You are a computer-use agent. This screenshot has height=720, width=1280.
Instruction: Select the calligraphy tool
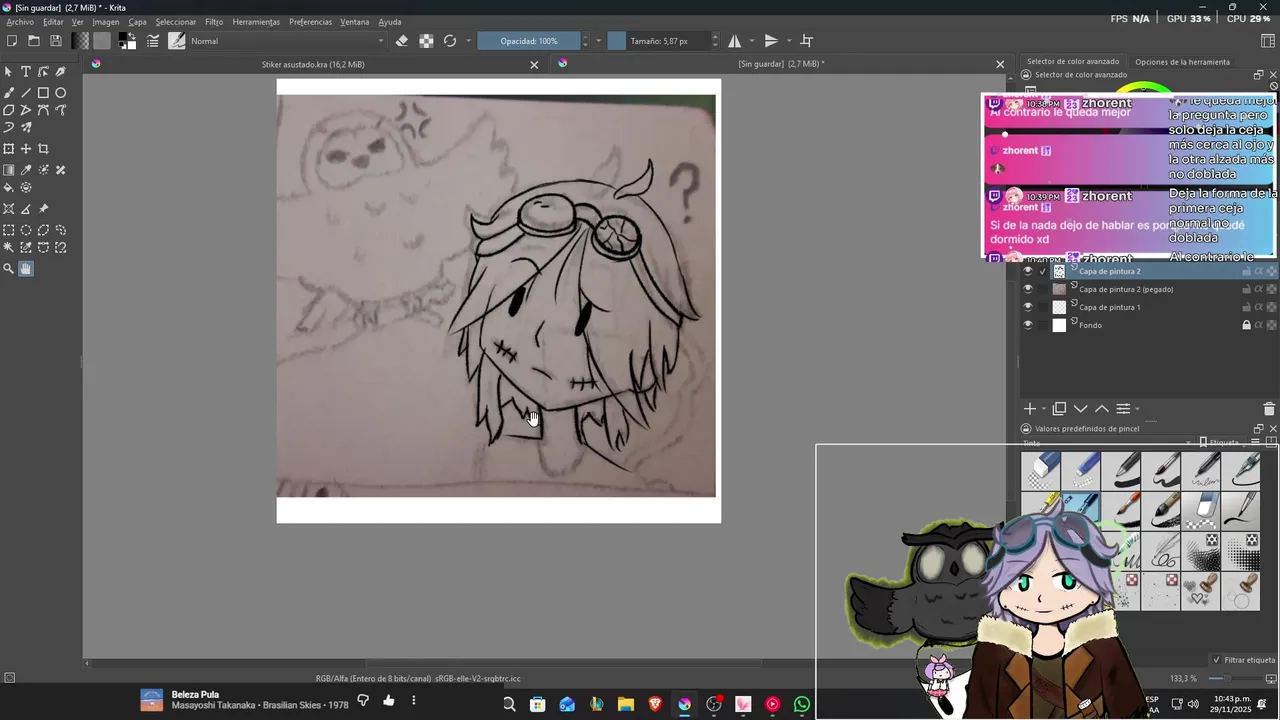[x=60, y=72]
